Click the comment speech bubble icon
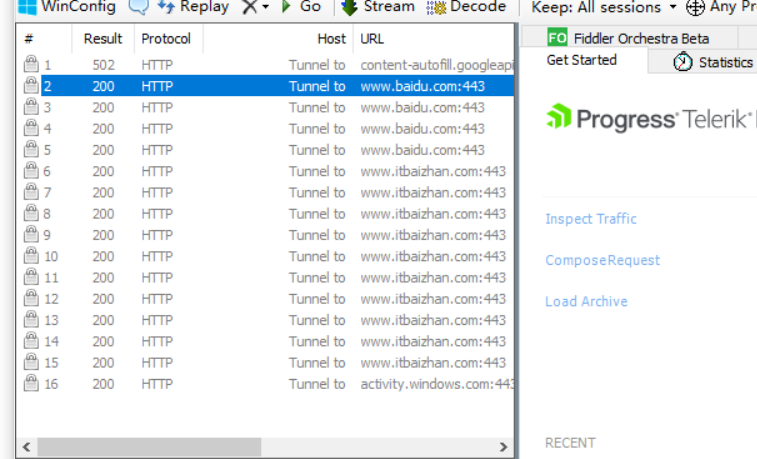This screenshot has height=459, width=757. coord(139,7)
